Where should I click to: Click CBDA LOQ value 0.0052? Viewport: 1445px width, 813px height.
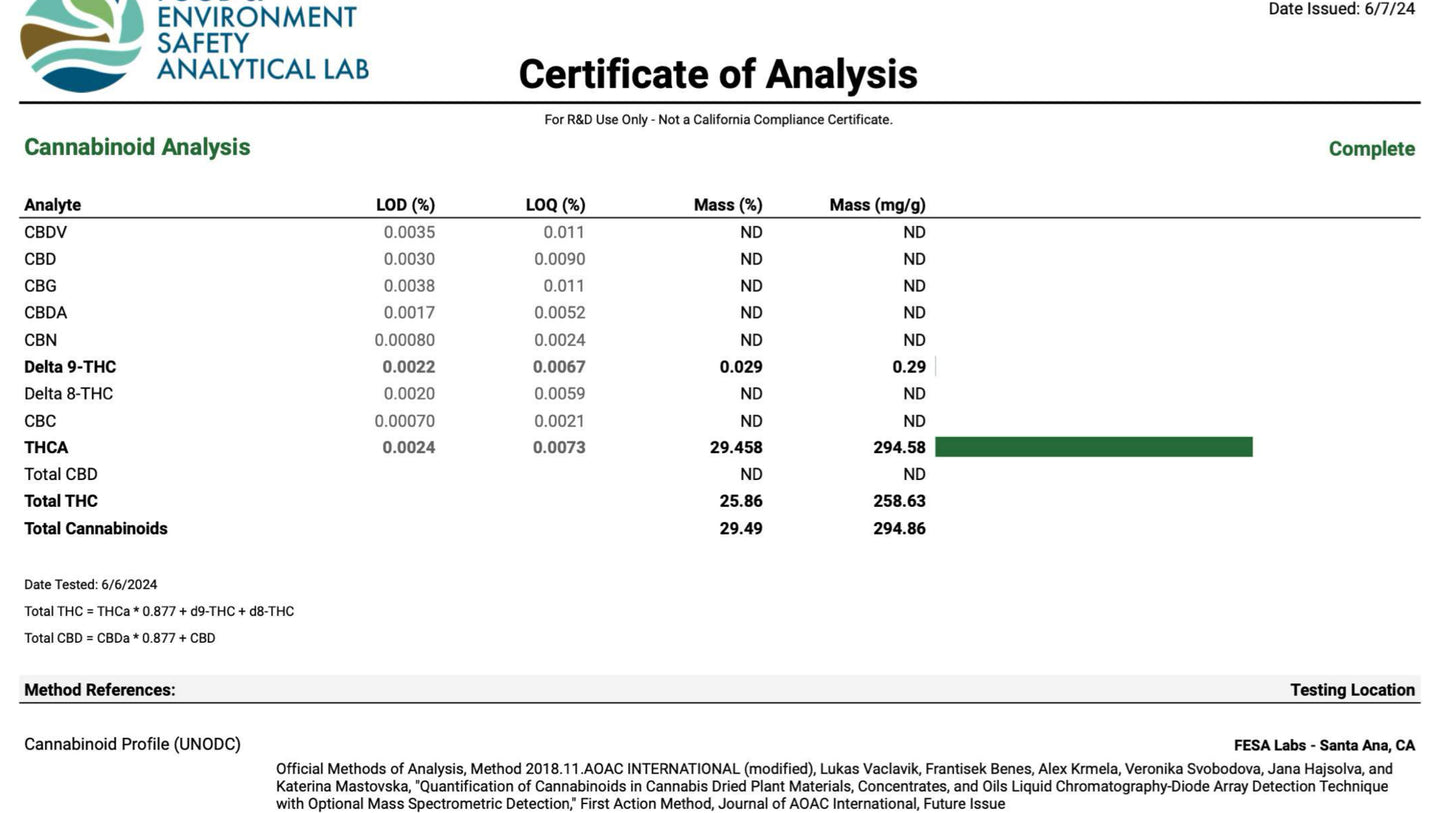tap(559, 313)
